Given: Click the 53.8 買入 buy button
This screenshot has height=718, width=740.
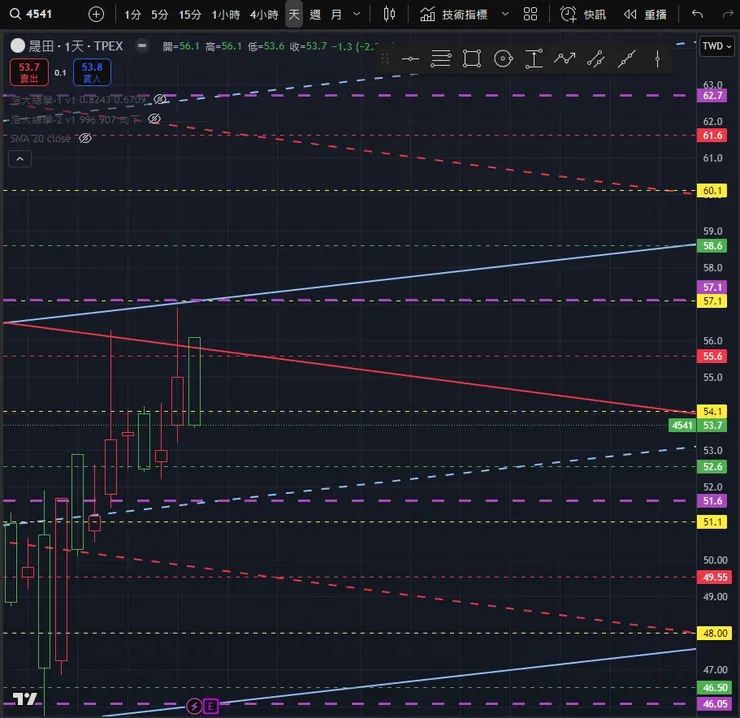Looking at the screenshot, I should (92, 72).
